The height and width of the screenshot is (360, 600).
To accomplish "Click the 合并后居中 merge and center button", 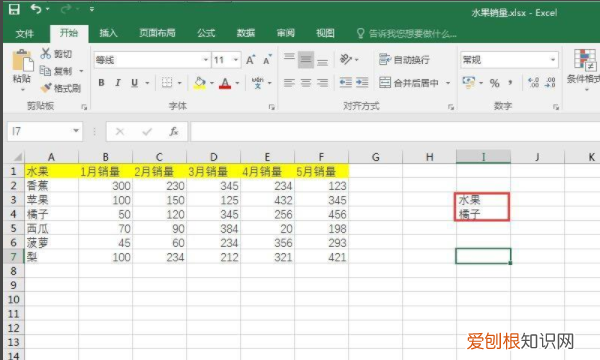I will (x=409, y=83).
